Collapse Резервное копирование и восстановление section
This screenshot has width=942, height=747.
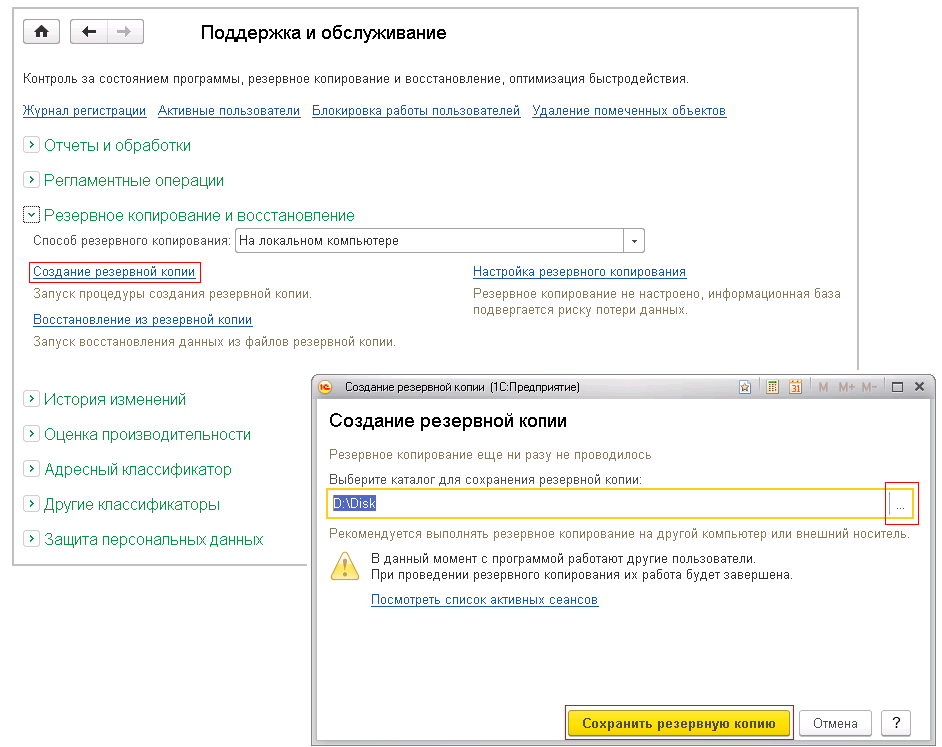[31, 216]
